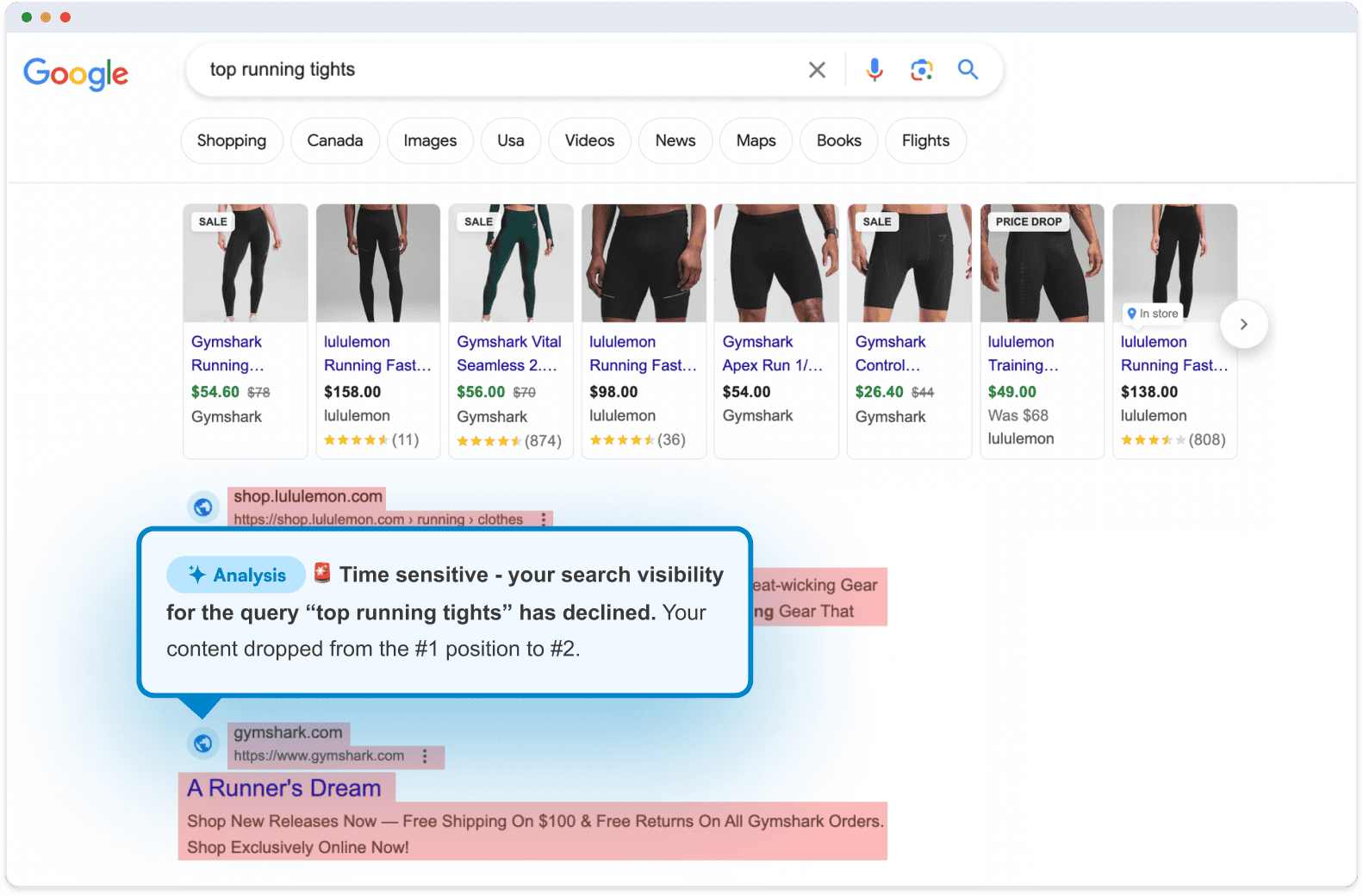Click the (11) star rating on lululemon card

pos(371,440)
